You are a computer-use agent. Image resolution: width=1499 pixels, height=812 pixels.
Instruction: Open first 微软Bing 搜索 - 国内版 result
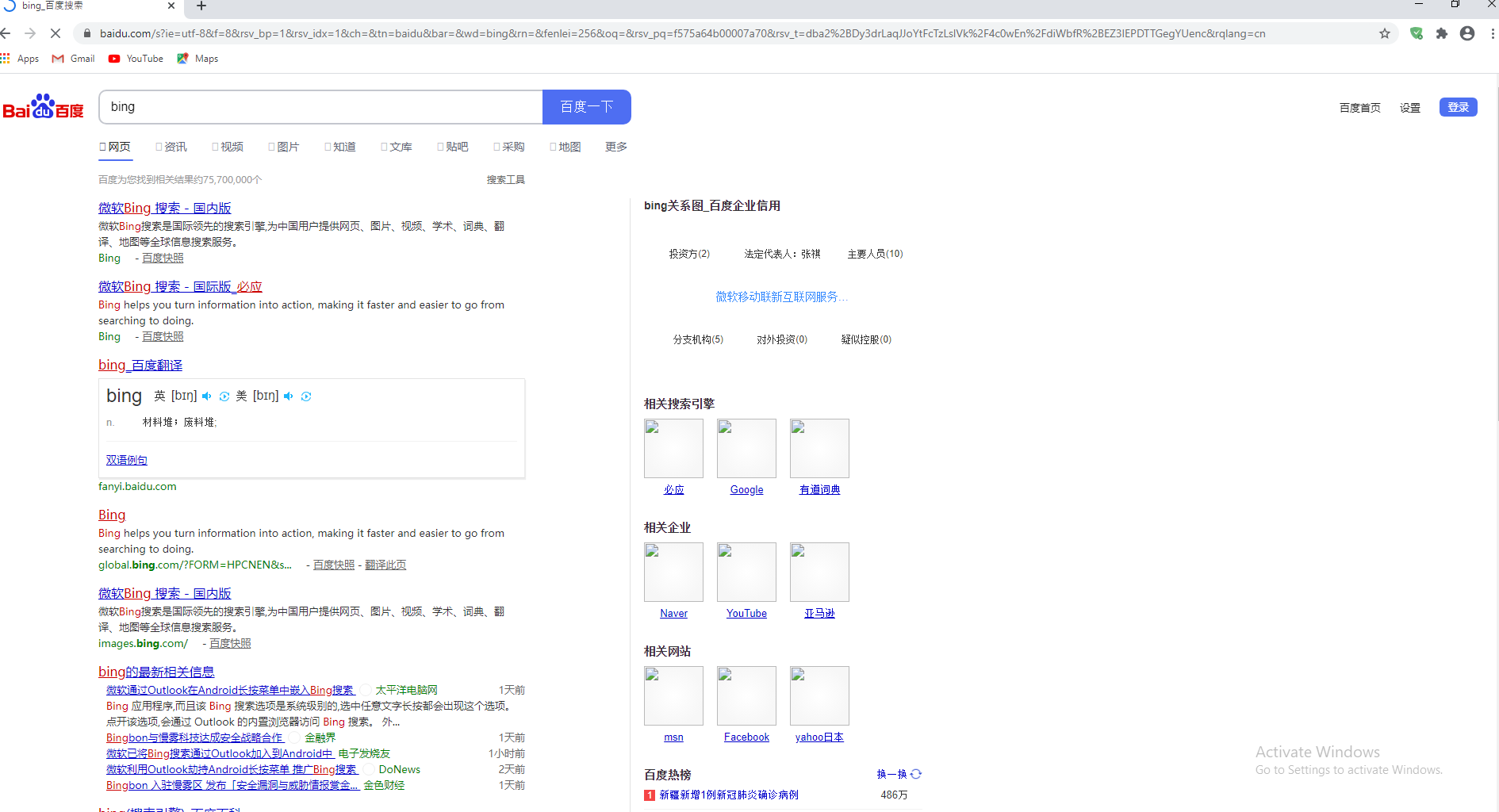[165, 208]
